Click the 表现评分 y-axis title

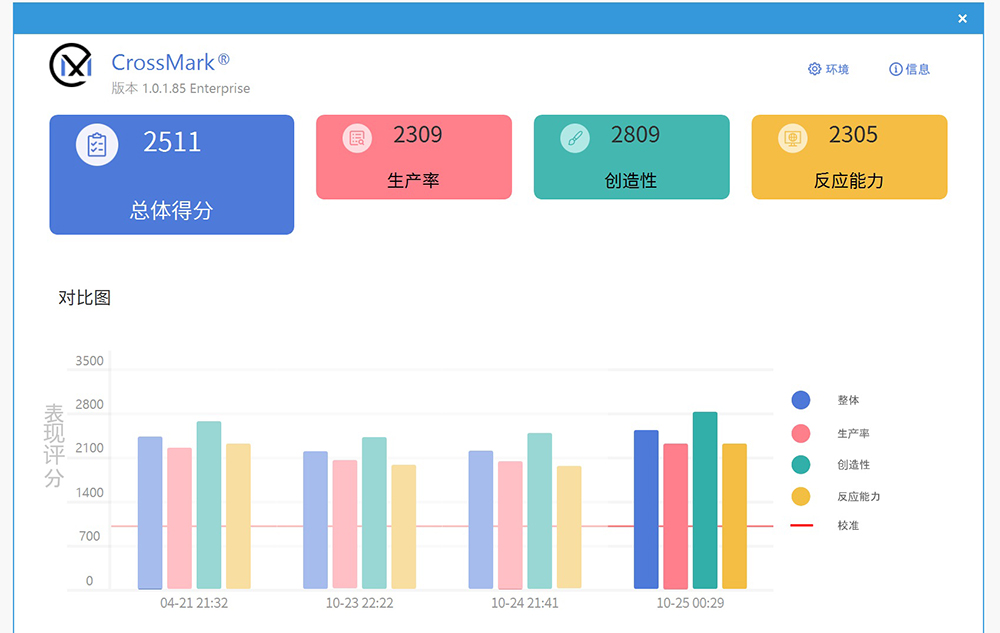click(54, 446)
